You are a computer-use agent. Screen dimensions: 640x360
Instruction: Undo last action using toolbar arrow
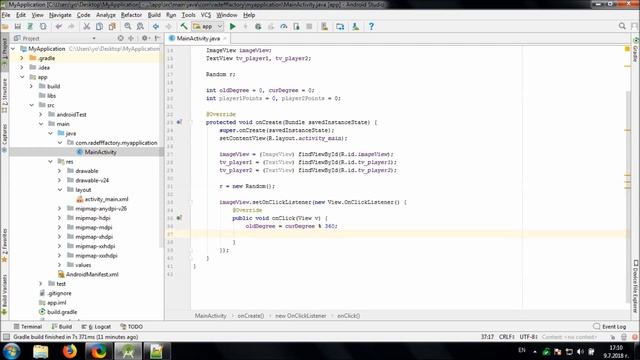click(x=59, y=27)
